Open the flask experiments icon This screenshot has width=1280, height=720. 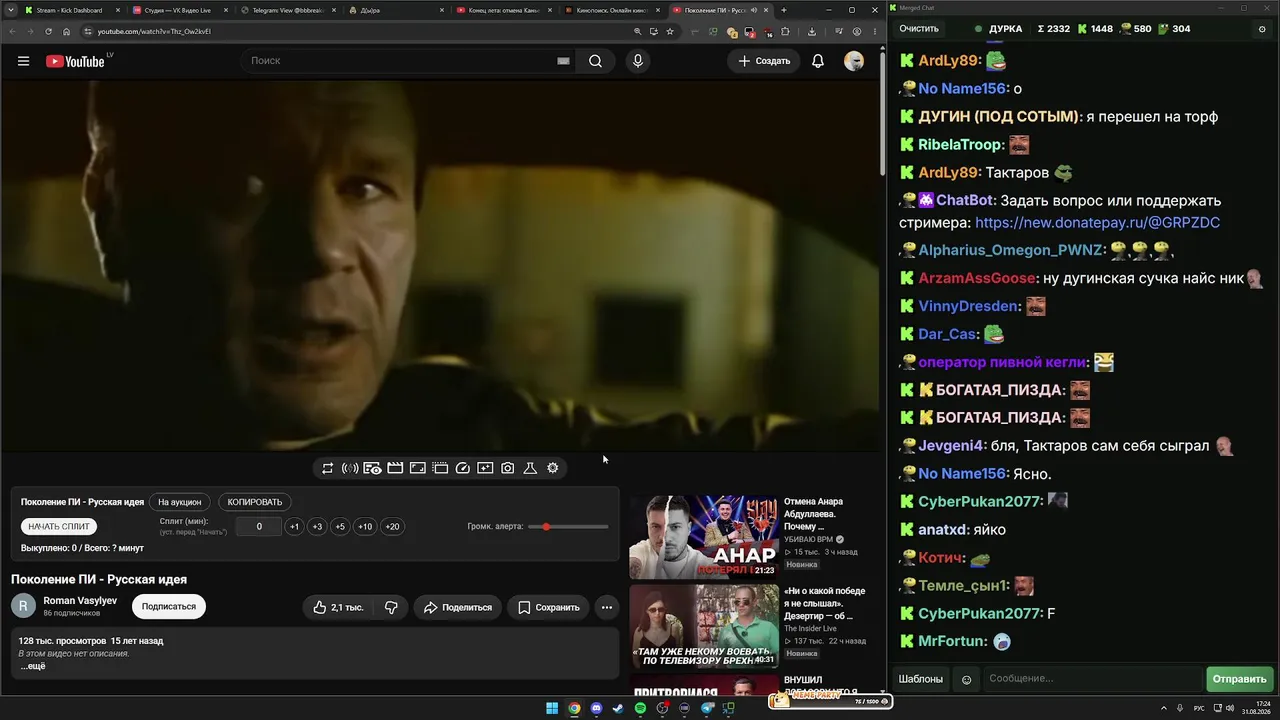pyautogui.click(x=530, y=468)
